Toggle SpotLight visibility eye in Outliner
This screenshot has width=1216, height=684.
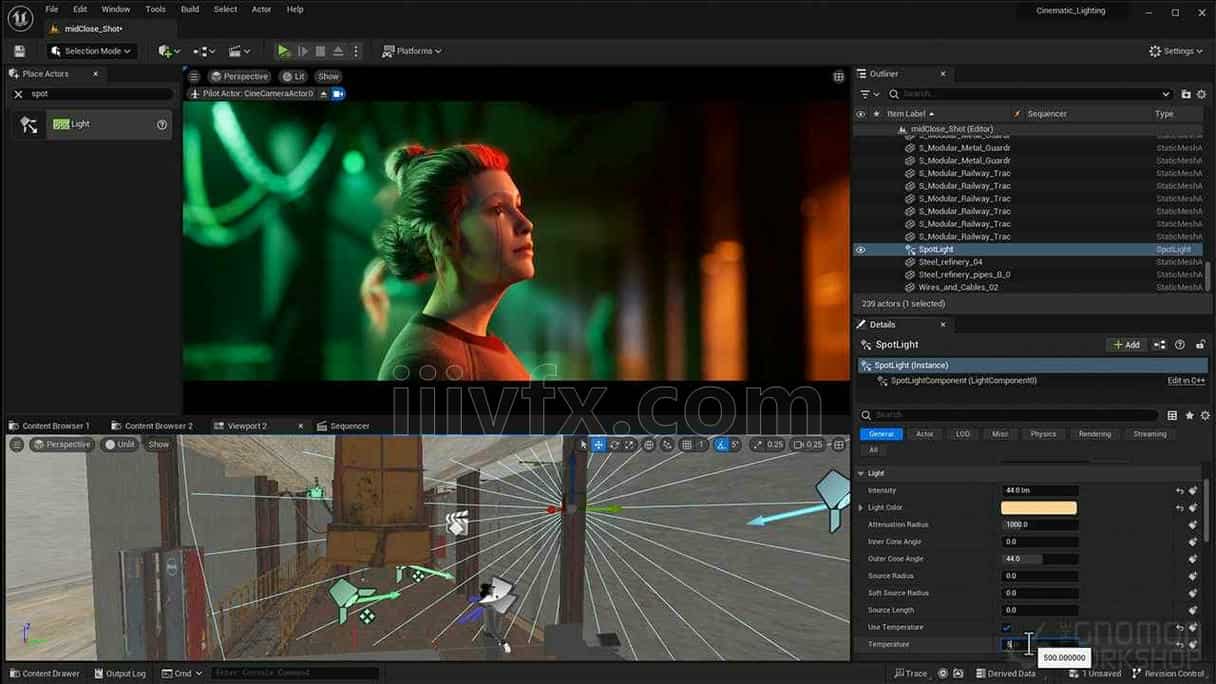[x=860, y=250]
